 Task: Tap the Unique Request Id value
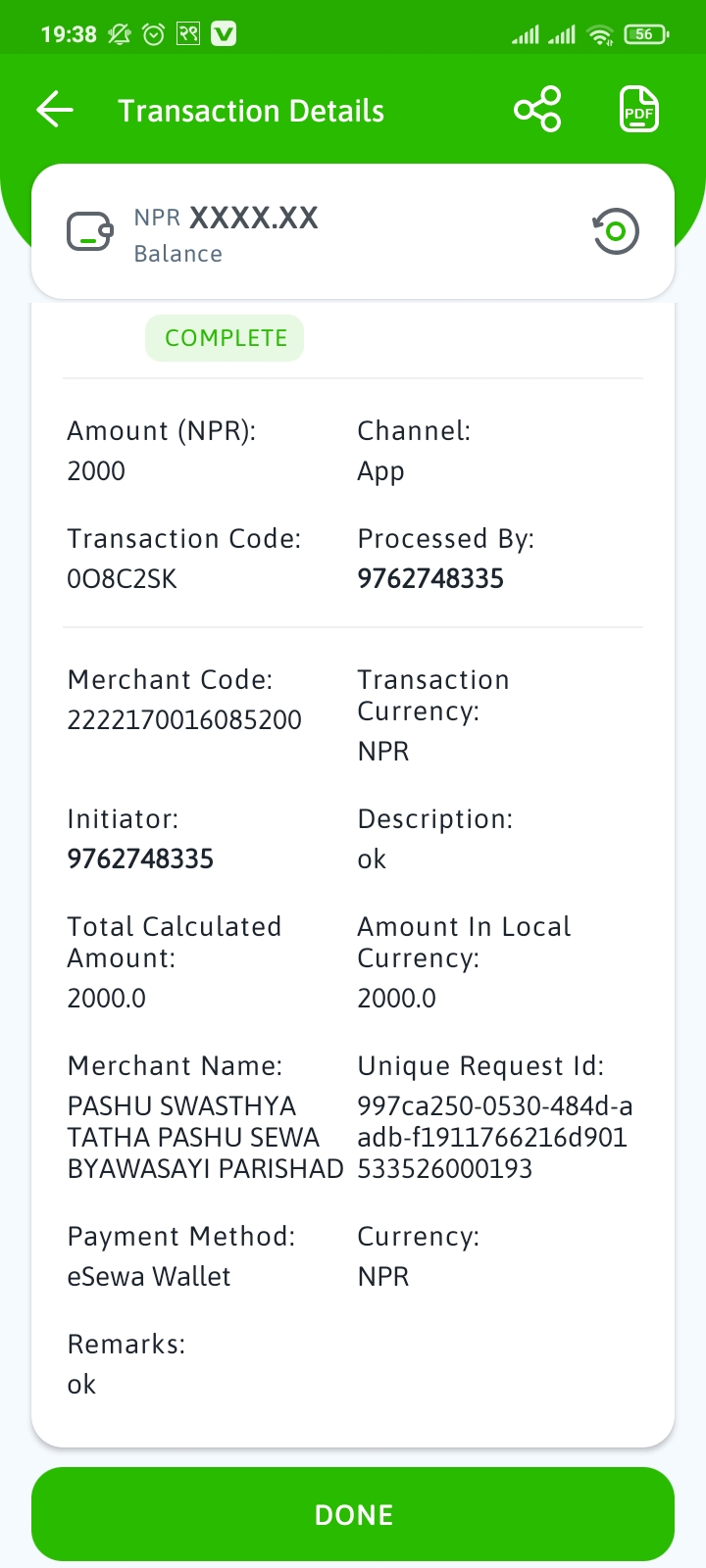[x=494, y=1137]
